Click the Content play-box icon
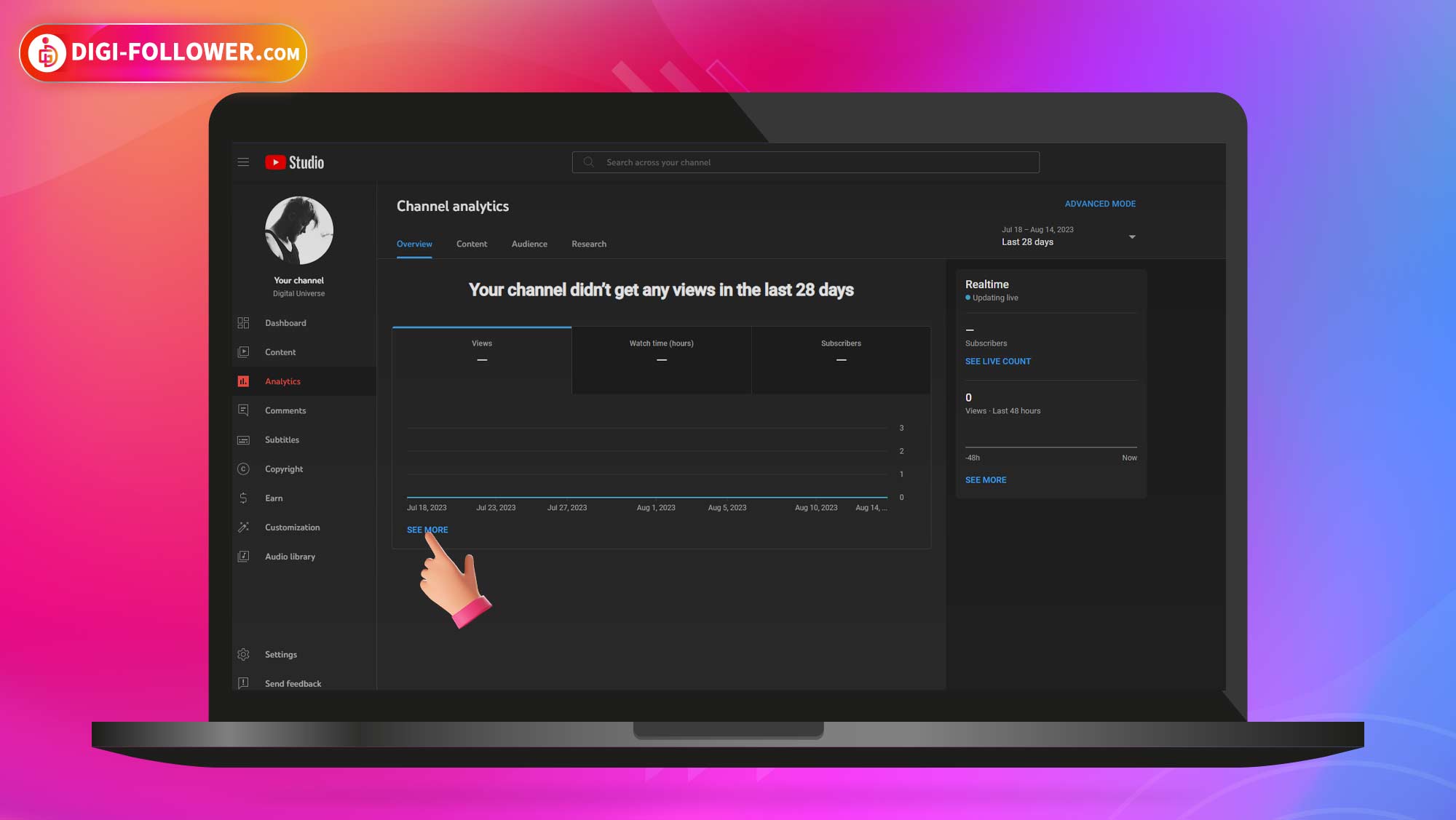Screen dimensions: 1456x820 243,352
